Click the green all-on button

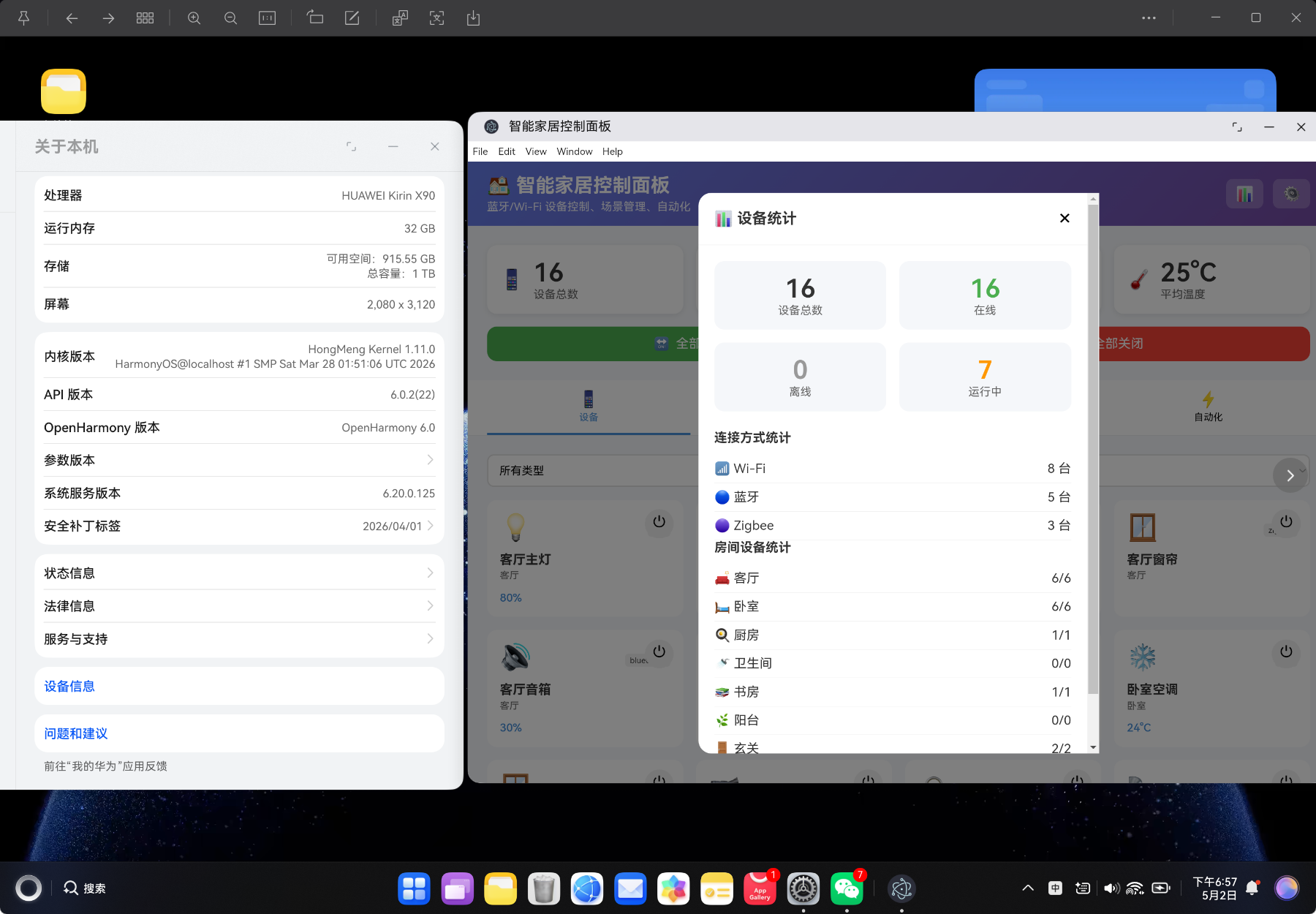pos(593,344)
